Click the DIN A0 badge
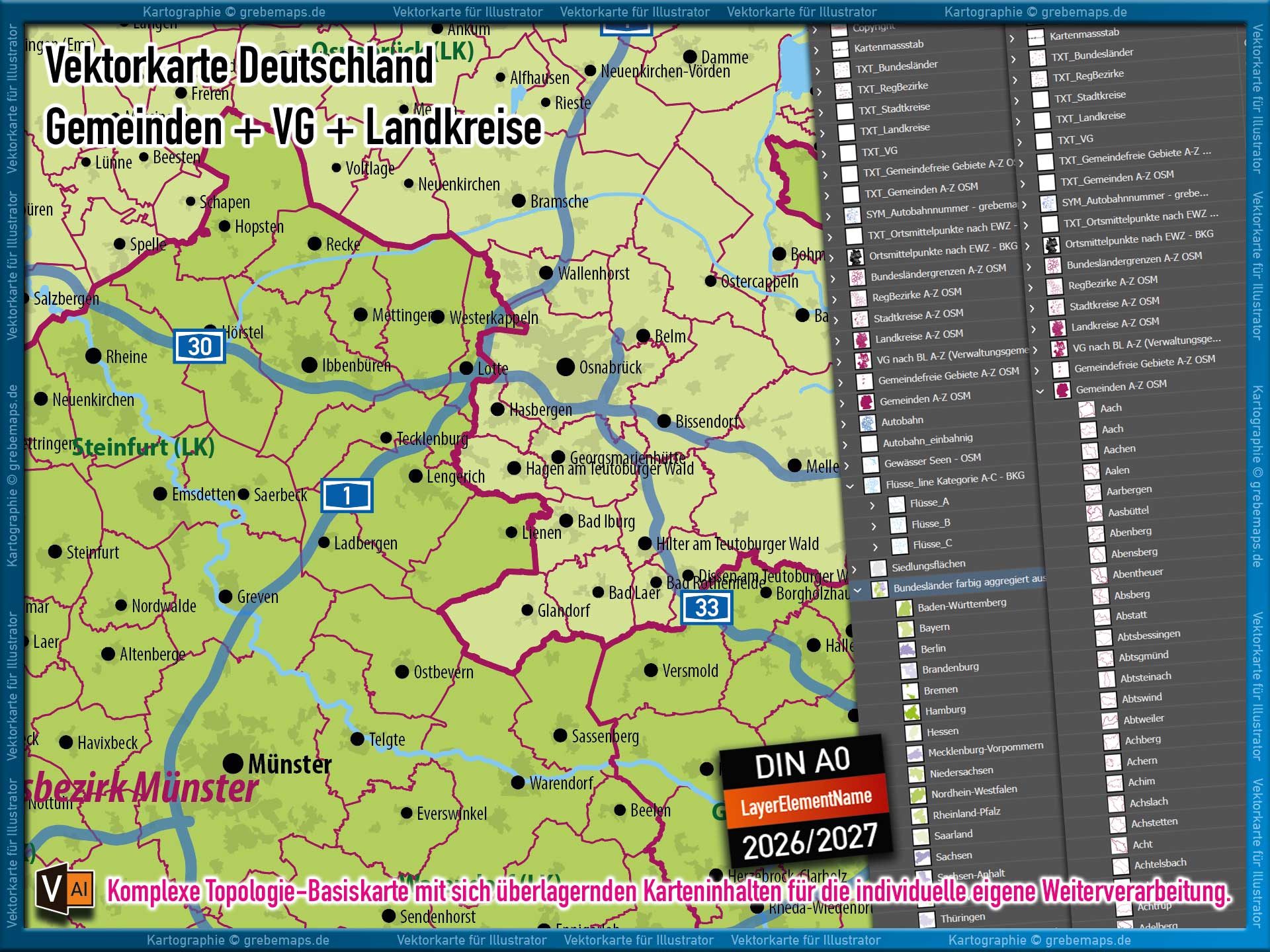The width and height of the screenshot is (1270, 952). [802, 762]
